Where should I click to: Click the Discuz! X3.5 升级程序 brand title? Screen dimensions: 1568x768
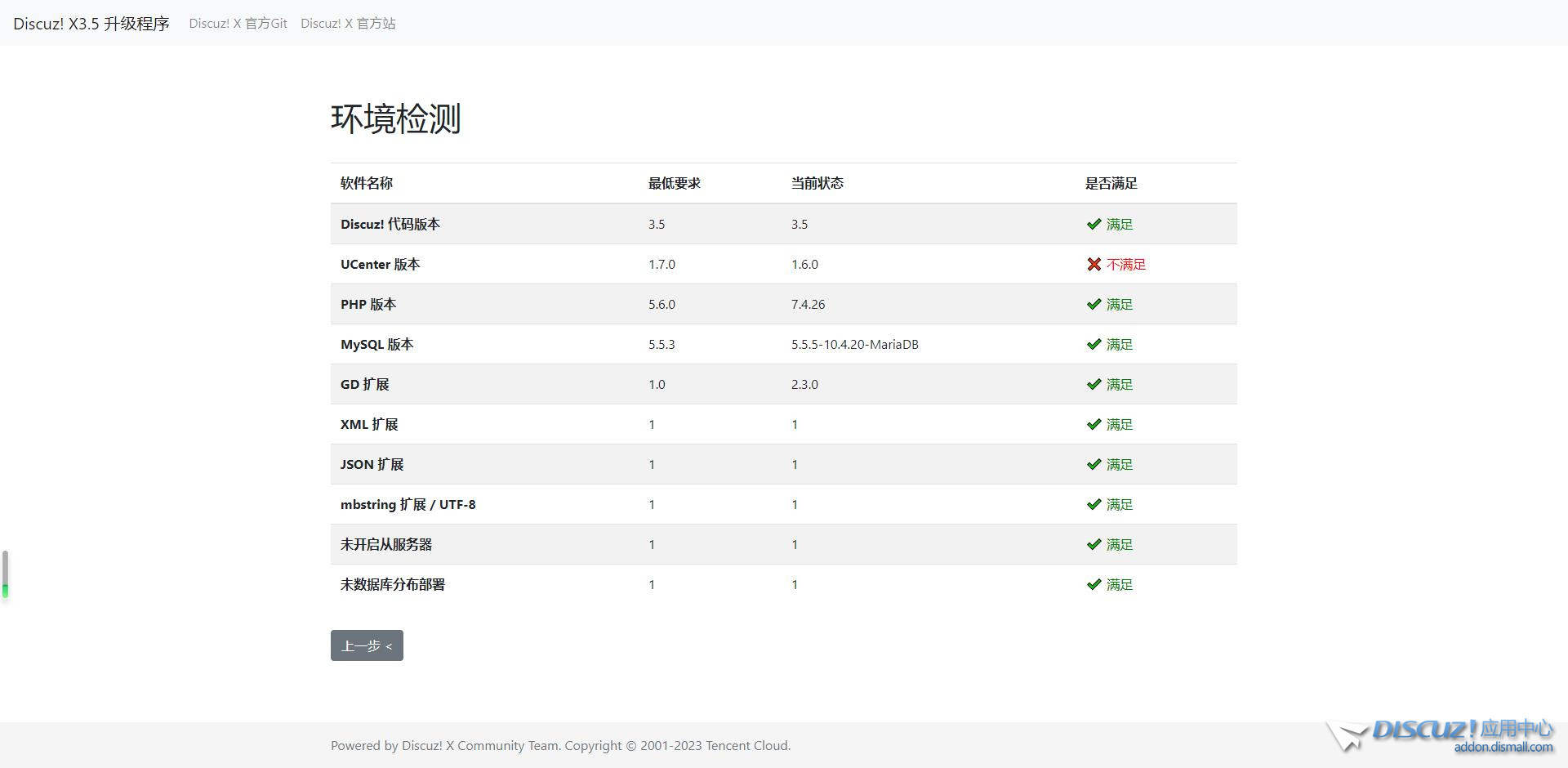click(91, 24)
